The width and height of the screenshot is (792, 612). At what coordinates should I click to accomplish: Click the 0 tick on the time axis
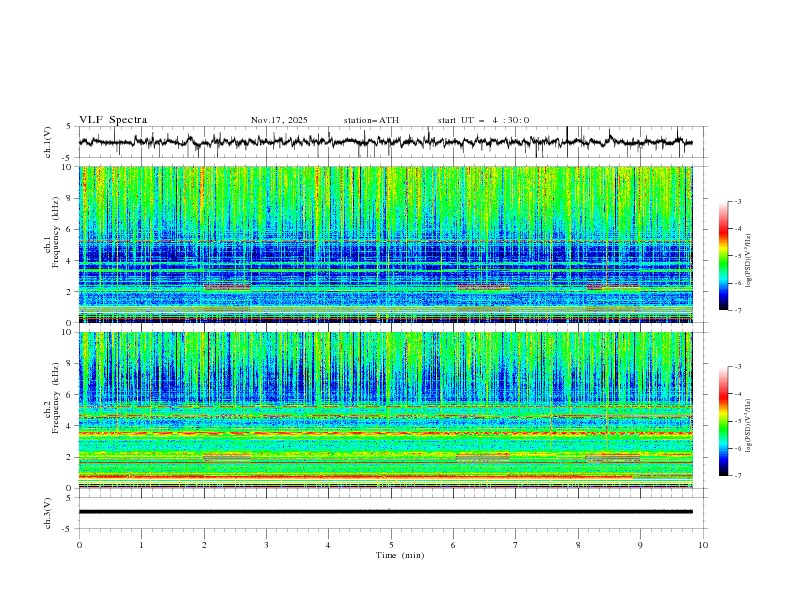[79, 545]
